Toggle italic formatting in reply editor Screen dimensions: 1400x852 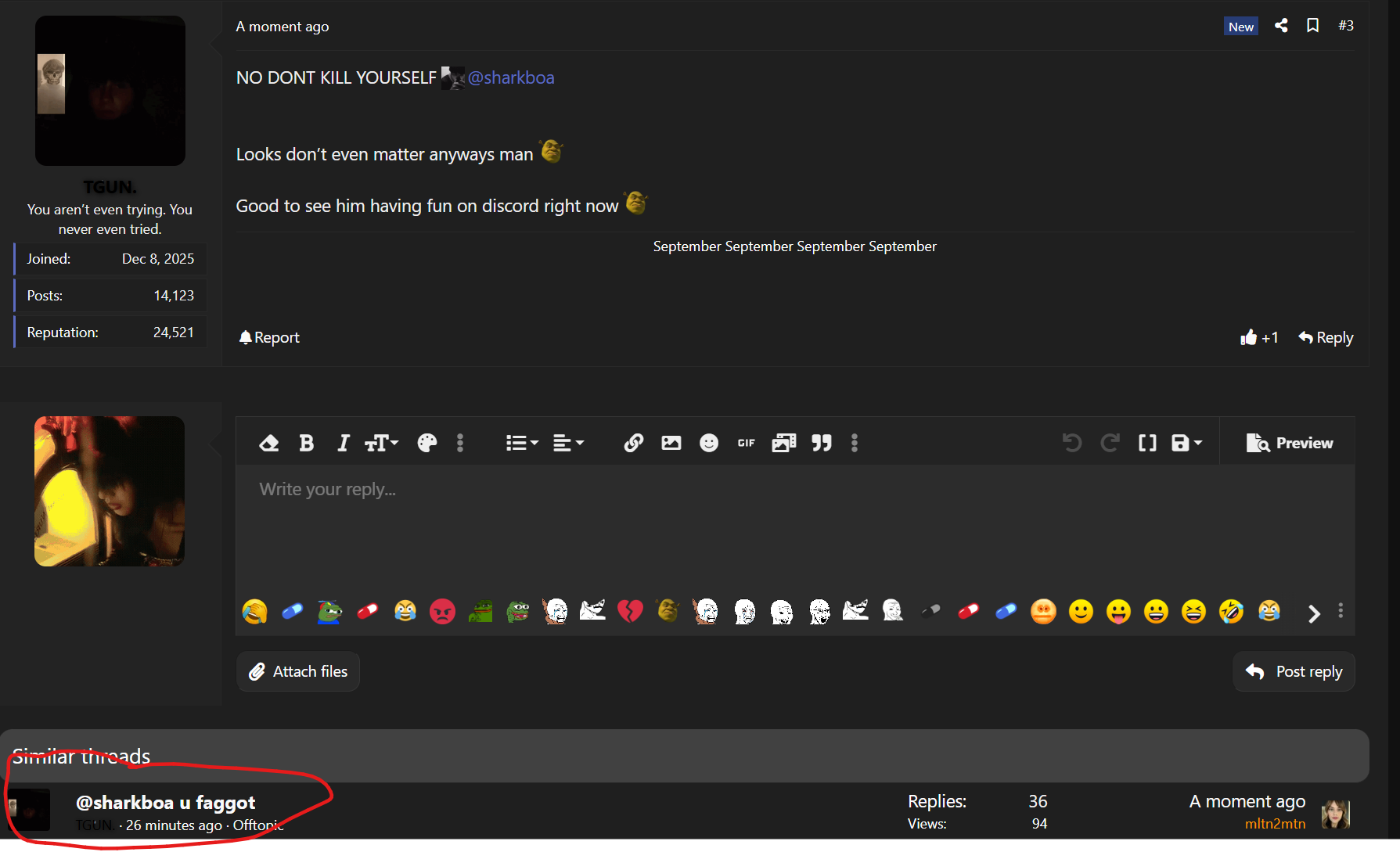343,443
